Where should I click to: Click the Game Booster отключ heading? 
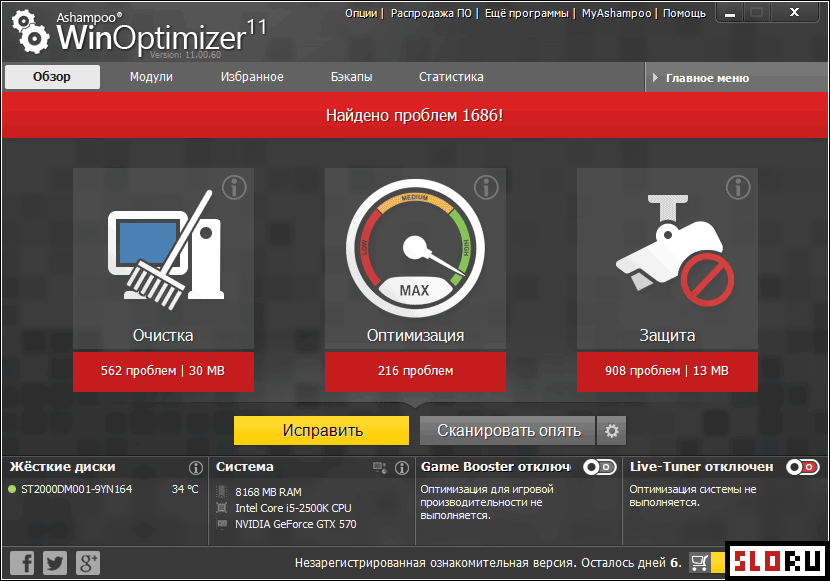coord(496,467)
